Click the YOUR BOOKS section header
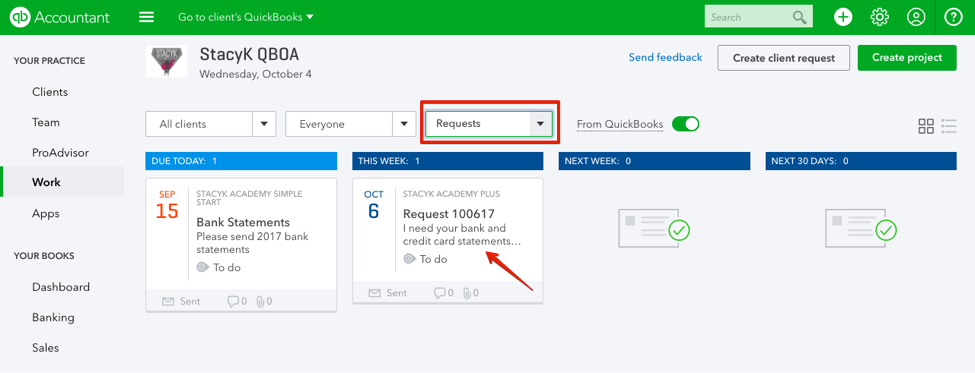This screenshot has height=373, width=975. pos(44,256)
